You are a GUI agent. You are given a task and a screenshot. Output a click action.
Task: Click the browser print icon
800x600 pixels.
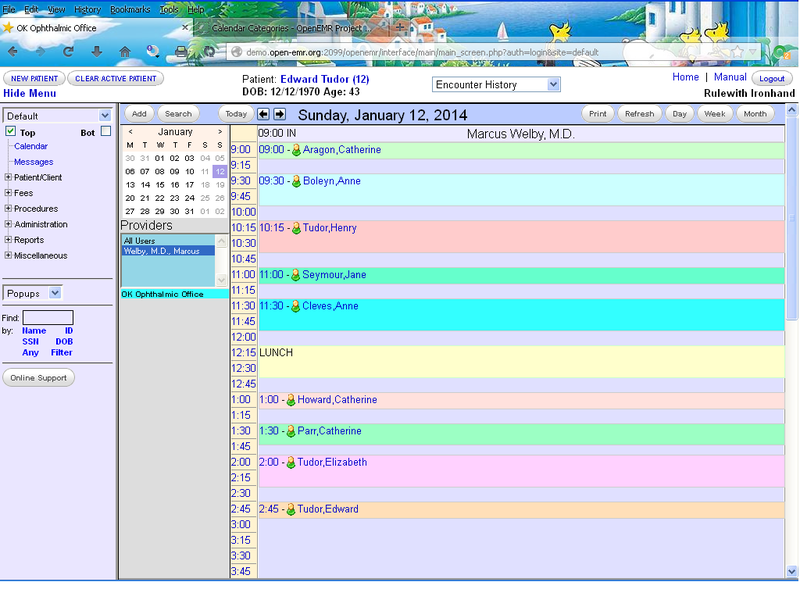click(181, 51)
